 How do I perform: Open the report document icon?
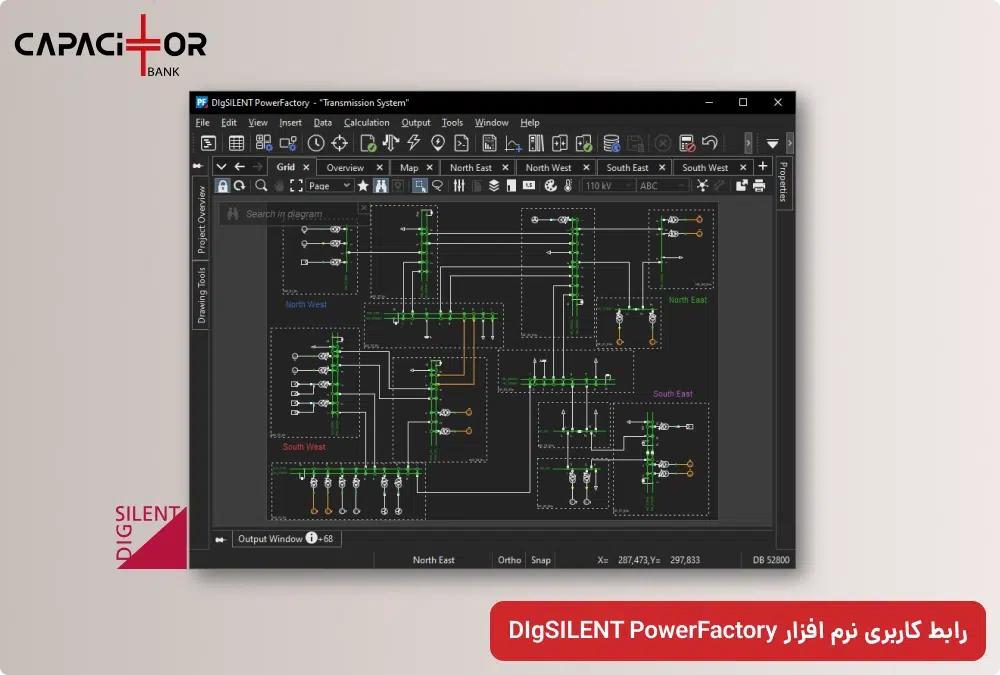click(489, 143)
